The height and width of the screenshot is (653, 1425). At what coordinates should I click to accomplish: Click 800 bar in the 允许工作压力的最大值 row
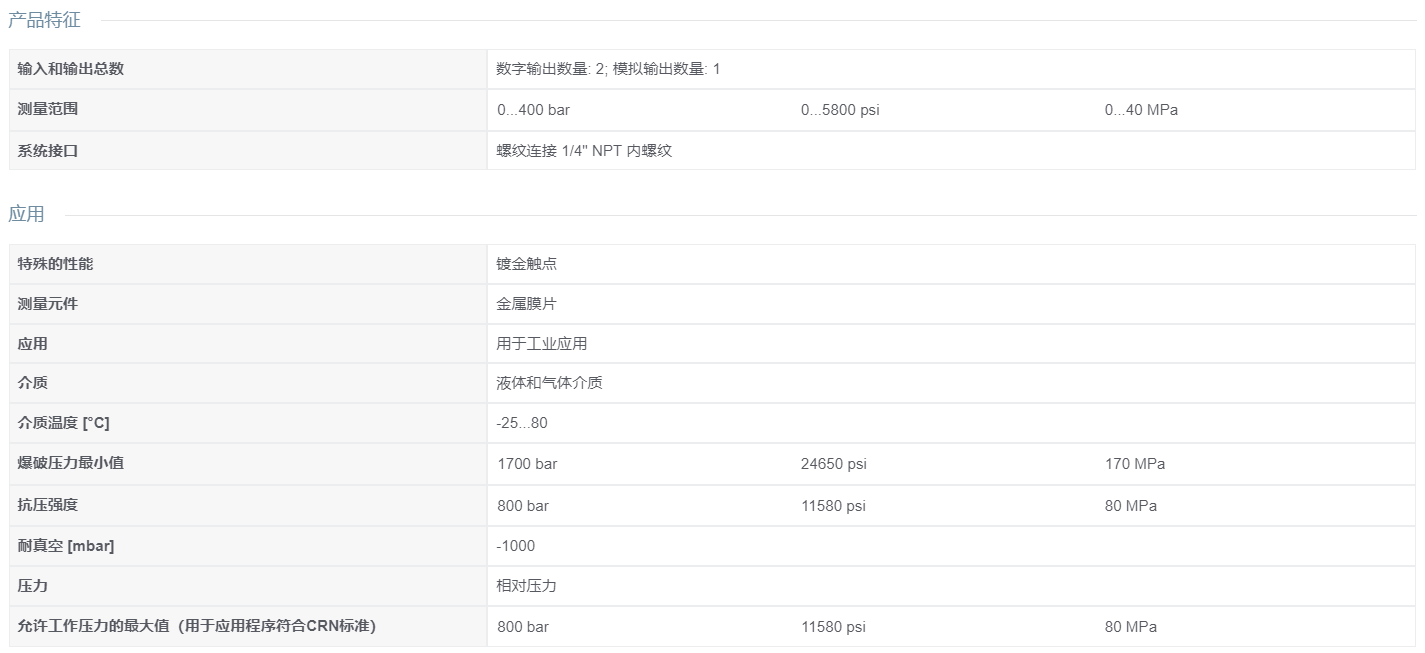[x=523, y=627]
